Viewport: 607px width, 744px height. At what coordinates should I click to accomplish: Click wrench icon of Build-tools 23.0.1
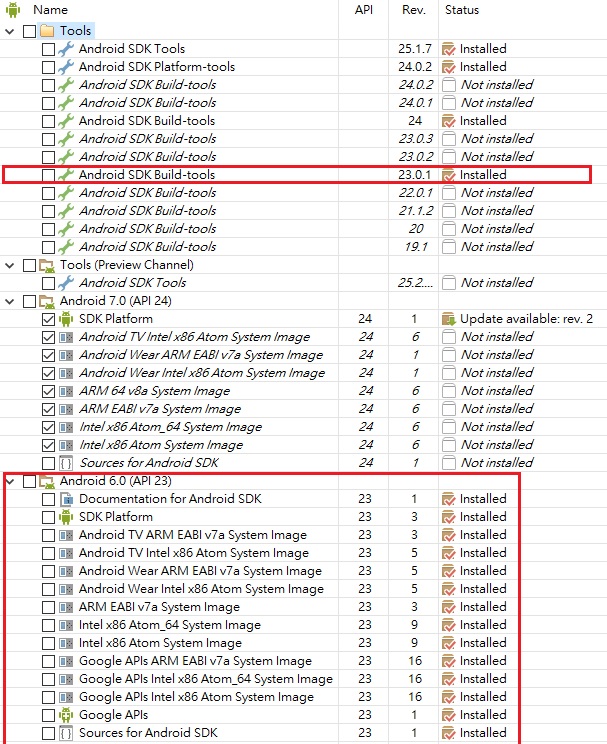tap(66, 175)
